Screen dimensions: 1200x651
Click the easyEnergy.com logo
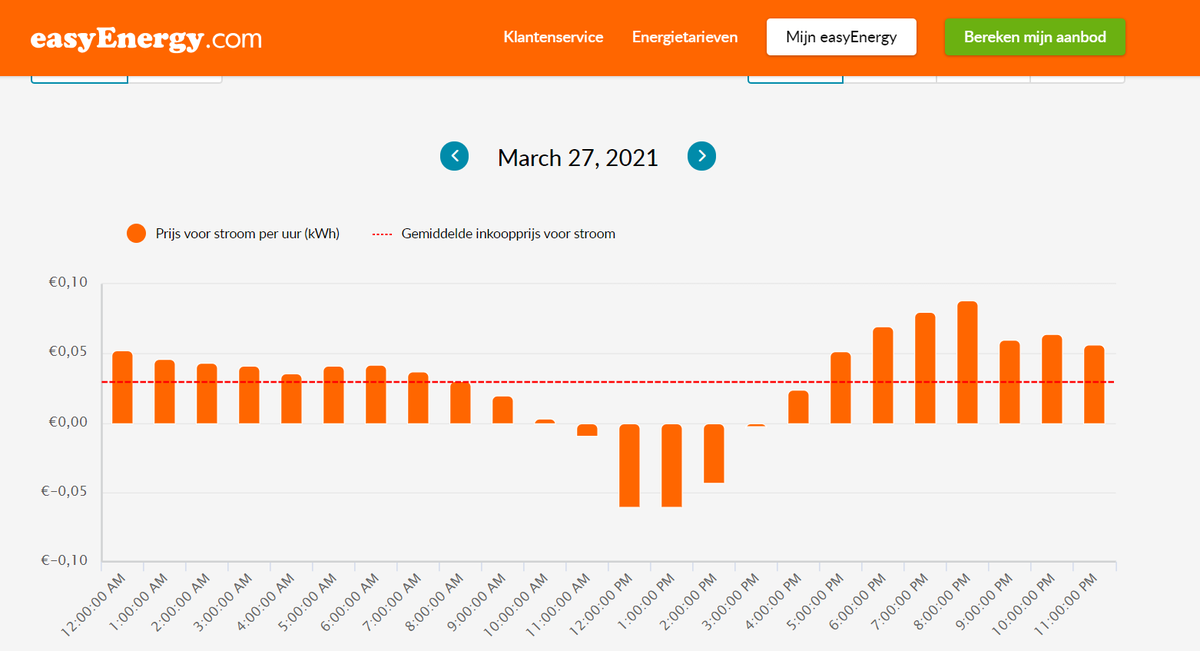point(146,37)
